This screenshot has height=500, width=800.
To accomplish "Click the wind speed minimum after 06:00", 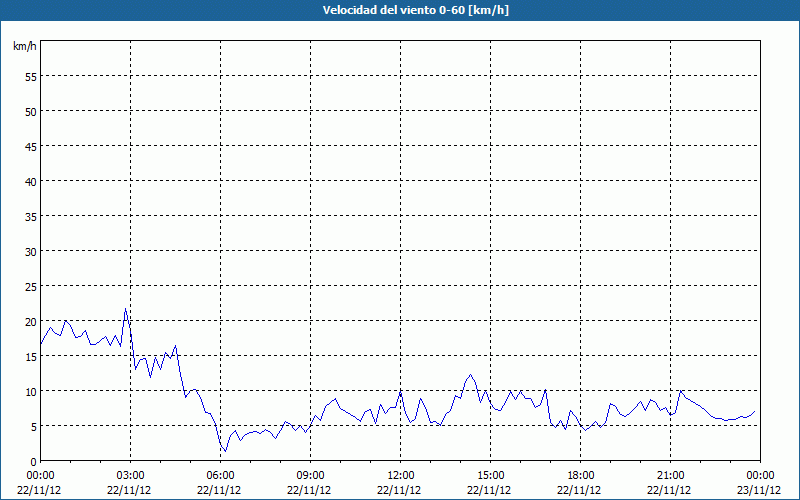I will [226, 451].
